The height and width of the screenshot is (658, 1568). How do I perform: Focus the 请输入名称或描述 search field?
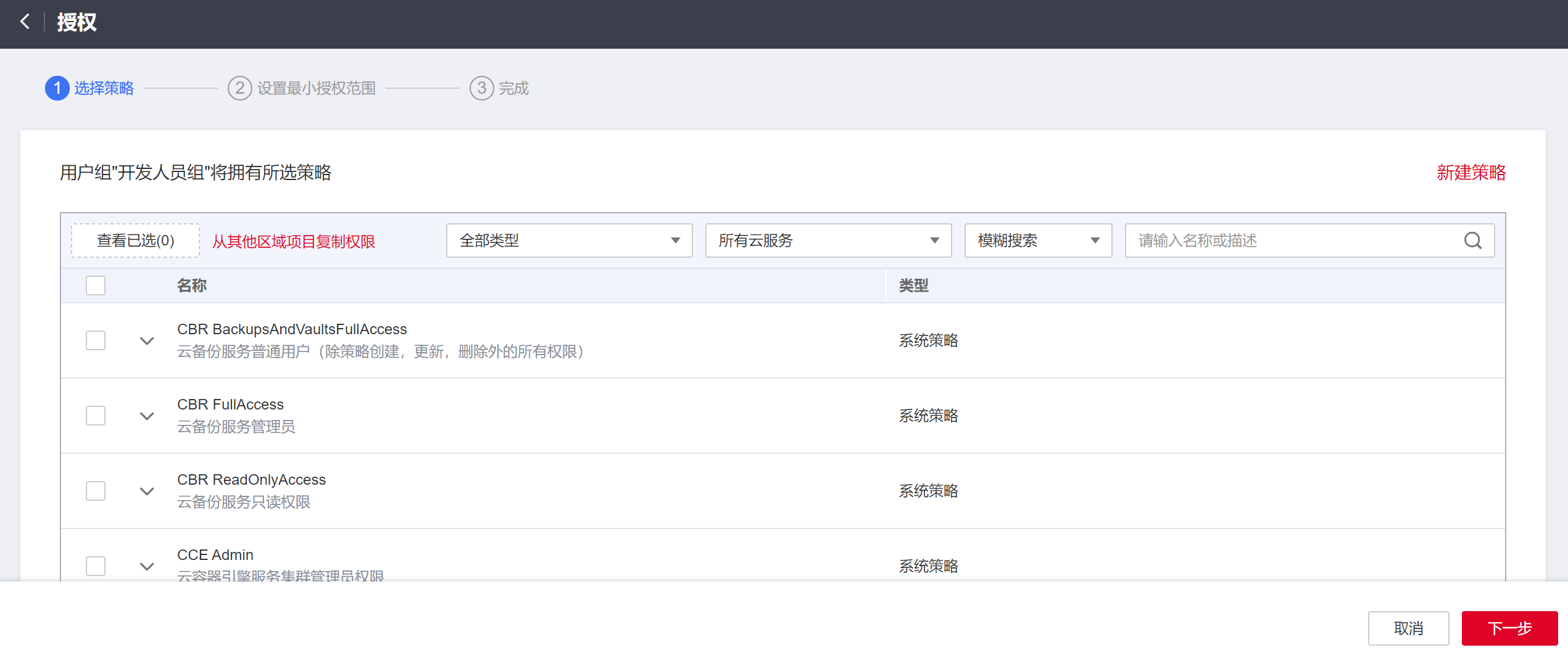coord(1296,241)
